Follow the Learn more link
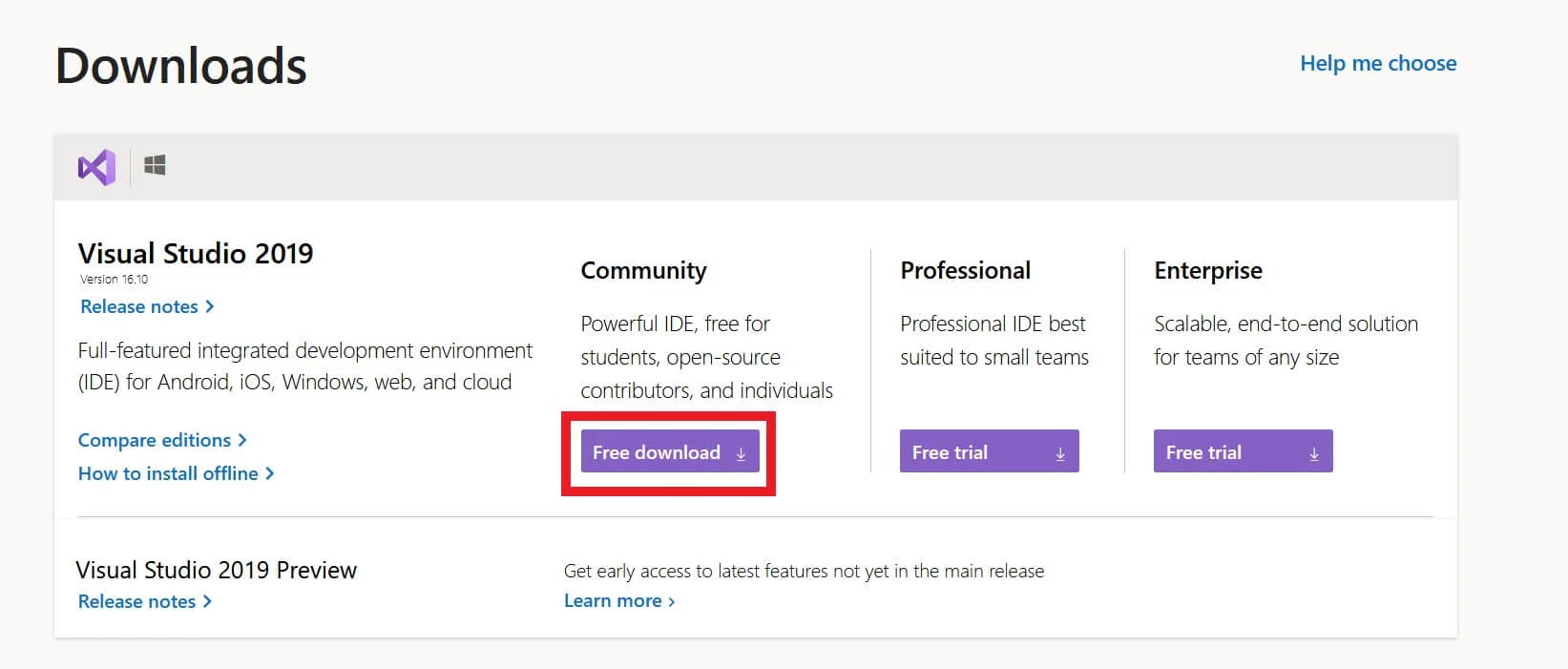Screen dimensions: 1568x669 pyautogui.click(x=613, y=600)
